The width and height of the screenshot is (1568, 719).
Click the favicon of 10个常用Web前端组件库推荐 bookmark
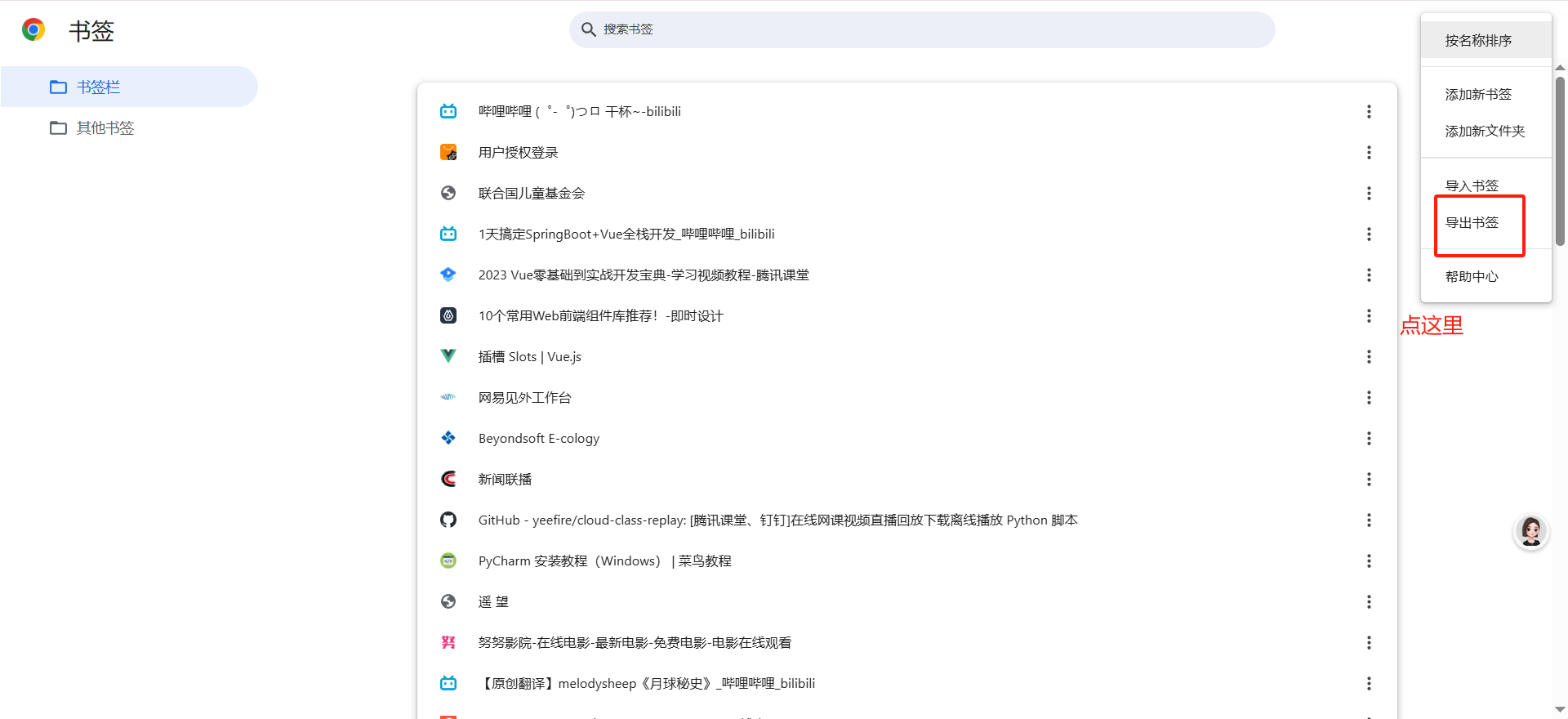coord(448,315)
